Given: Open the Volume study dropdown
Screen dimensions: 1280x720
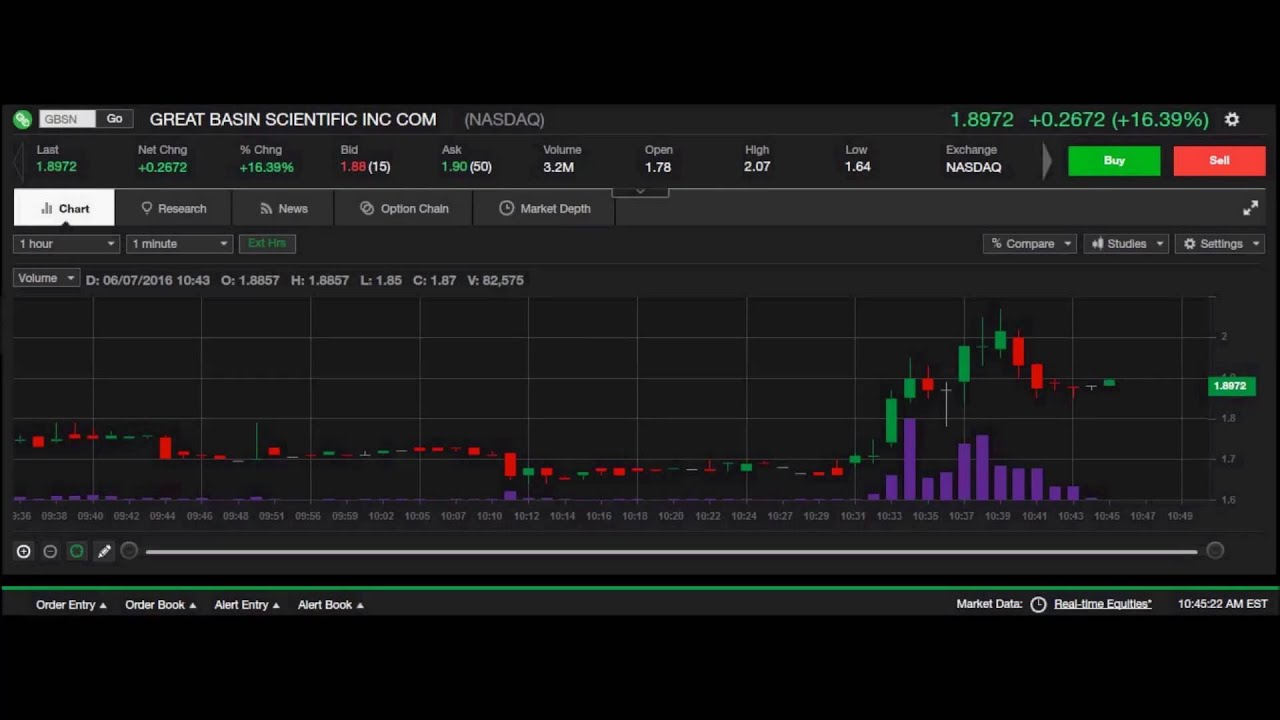Looking at the screenshot, I should [45, 278].
